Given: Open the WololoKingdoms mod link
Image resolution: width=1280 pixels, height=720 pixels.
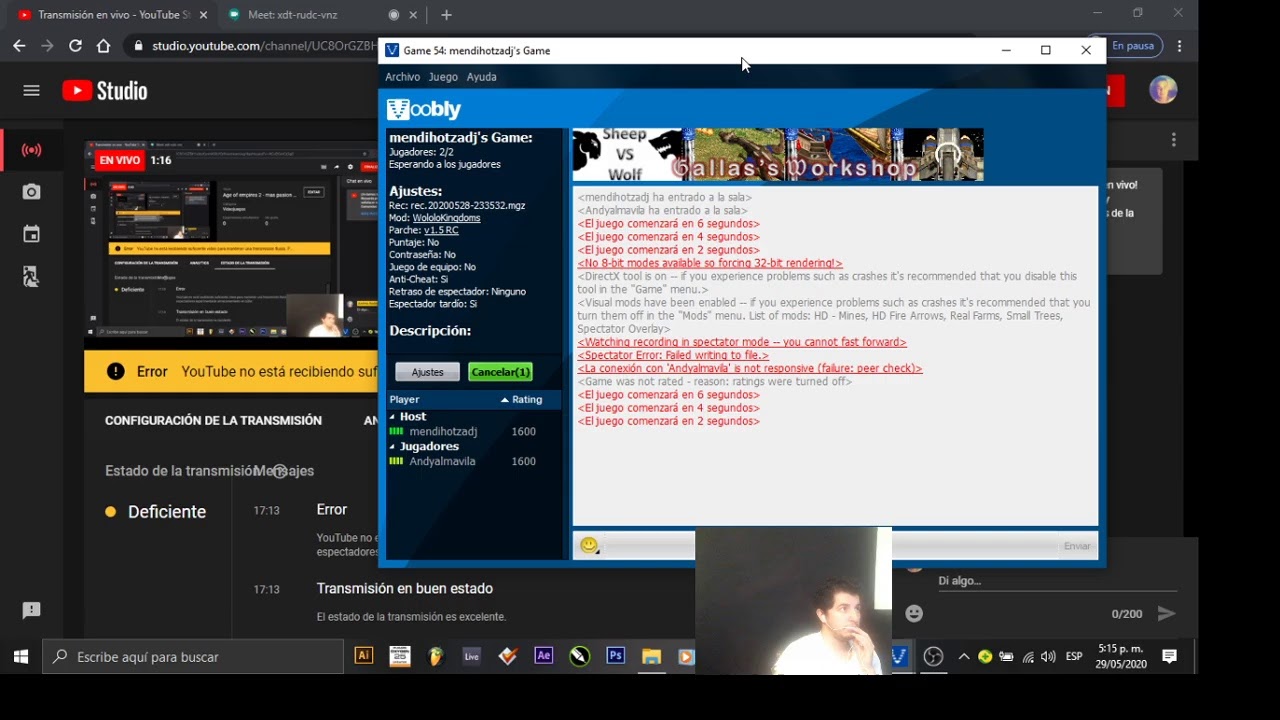Looking at the screenshot, I should [x=446, y=218].
